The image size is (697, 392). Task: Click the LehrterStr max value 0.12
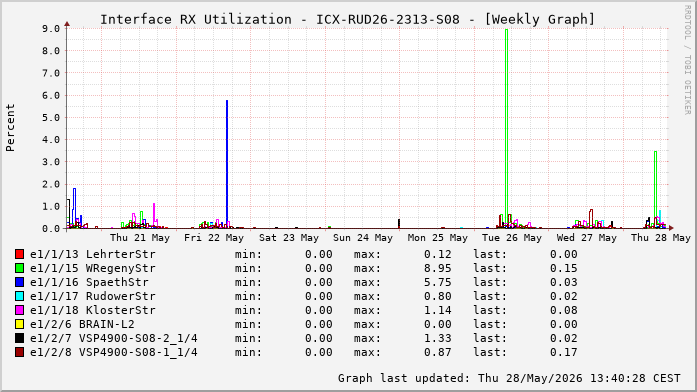437,254
